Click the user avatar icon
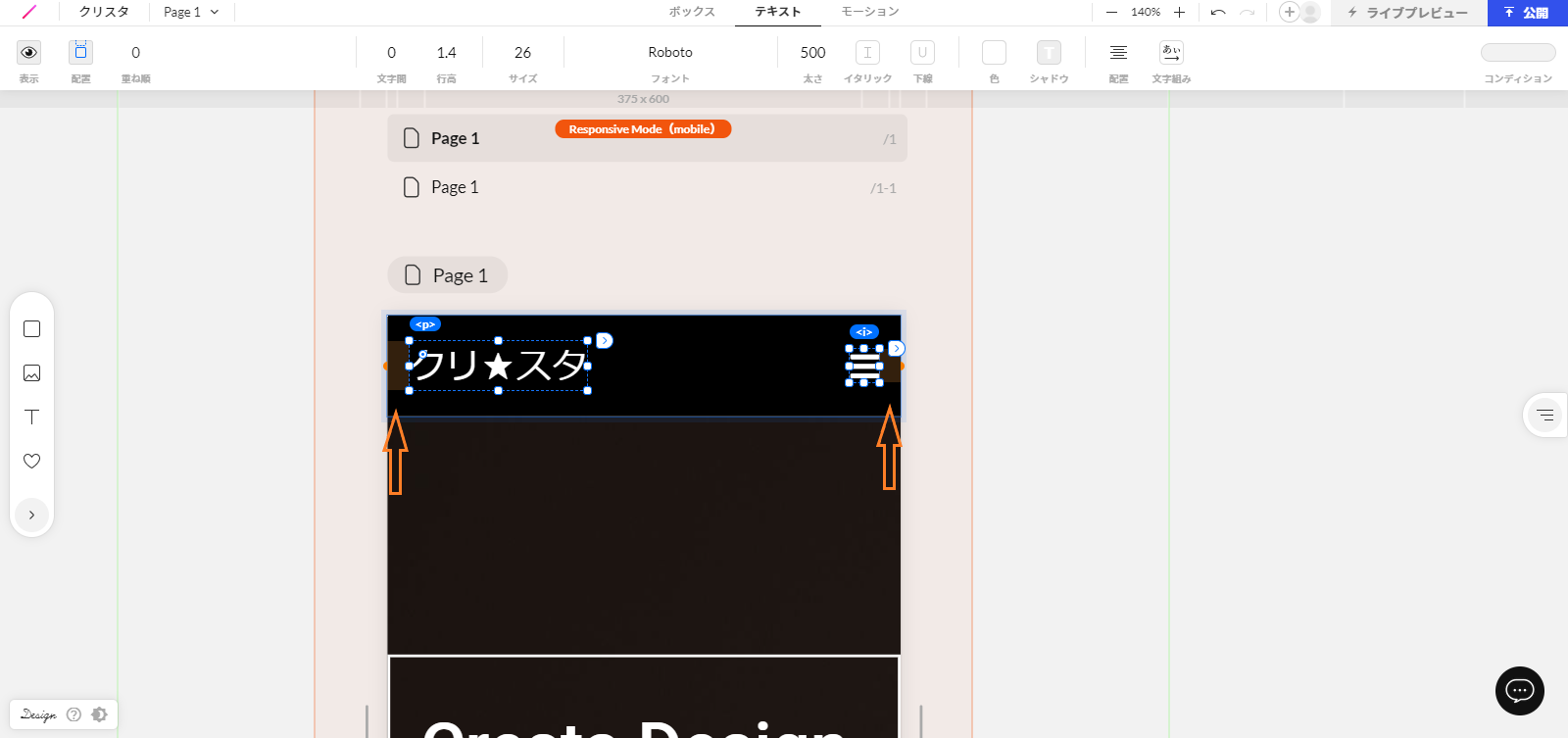1568x738 pixels. (1310, 12)
